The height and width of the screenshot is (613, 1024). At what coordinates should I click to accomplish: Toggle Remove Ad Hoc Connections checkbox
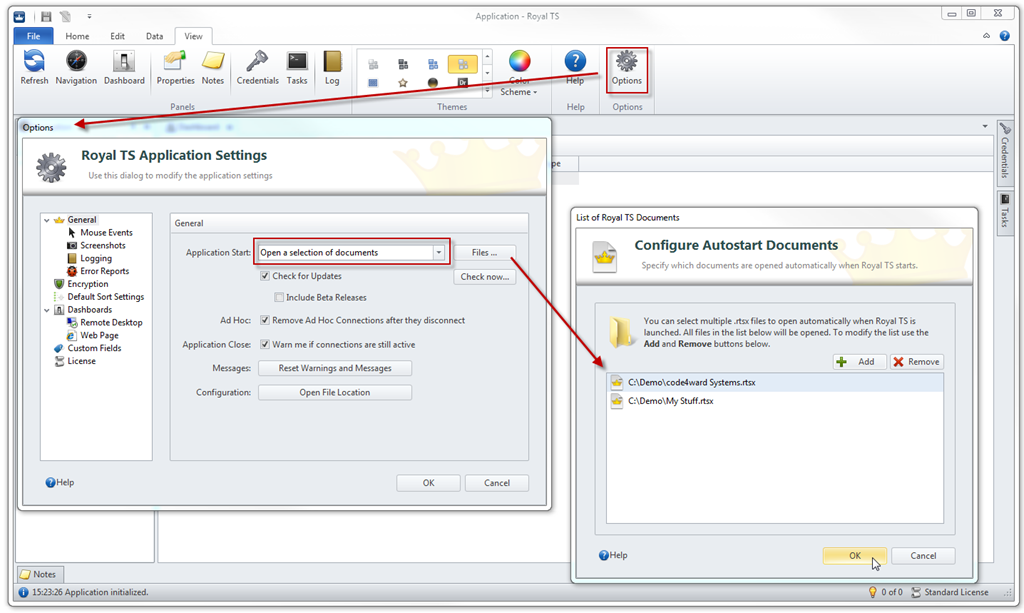pos(264,321)
